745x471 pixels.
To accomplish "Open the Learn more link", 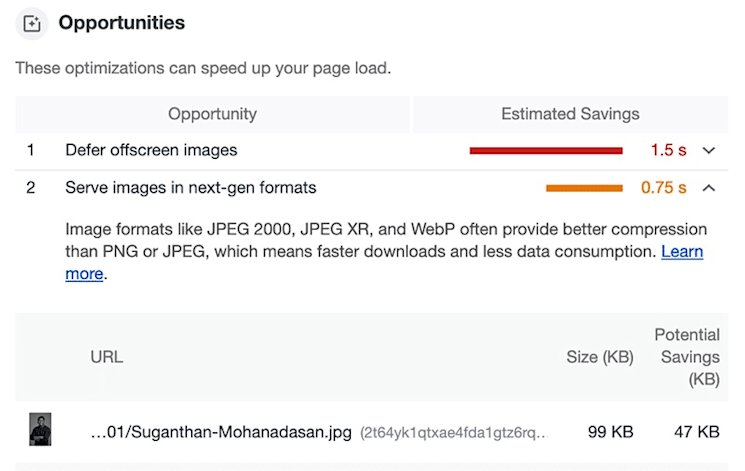I will 682,251.
